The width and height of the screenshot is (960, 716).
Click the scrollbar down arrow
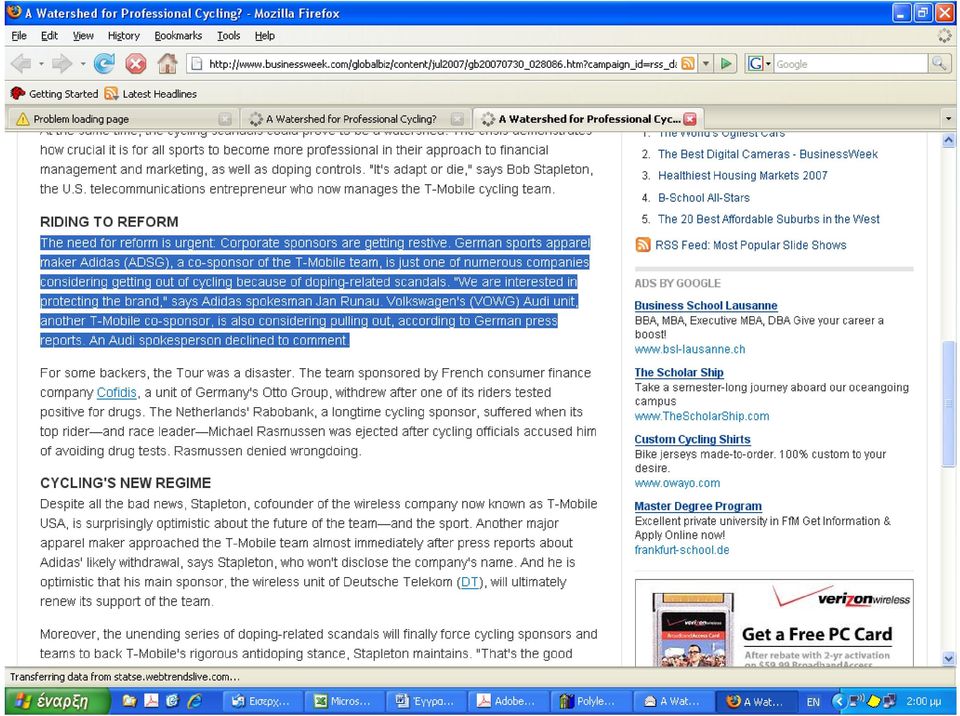pyautogui.click(x=948, y=659)
